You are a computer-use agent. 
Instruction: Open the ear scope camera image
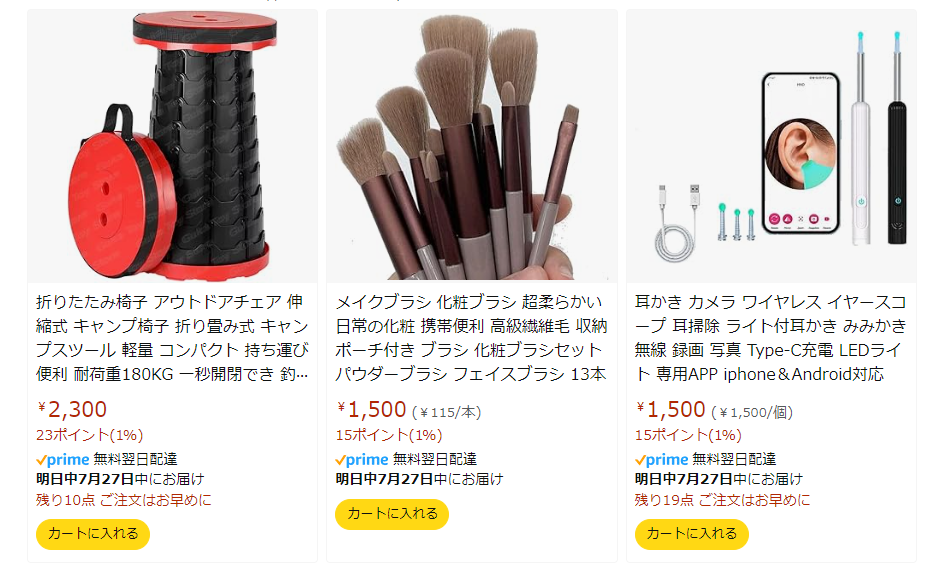pos(771,147)
